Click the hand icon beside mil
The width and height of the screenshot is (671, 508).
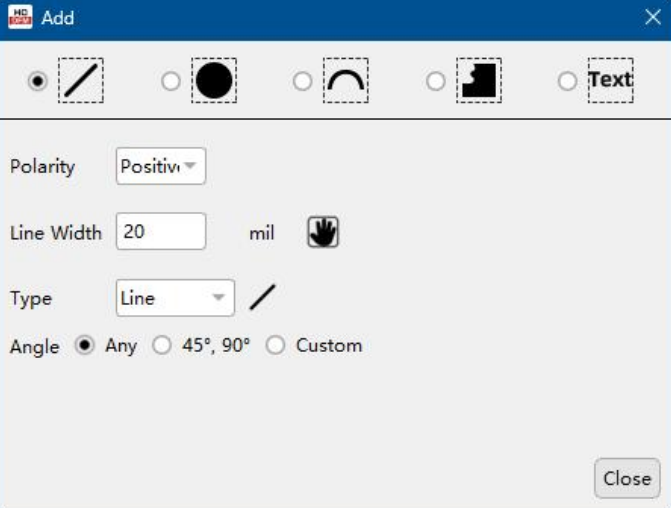click(323, 233)
